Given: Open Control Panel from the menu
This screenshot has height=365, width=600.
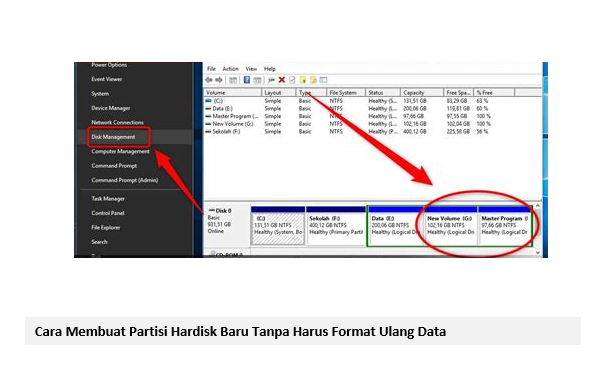Looking at the screenshot, I should pyautogui.click(x=108, y=213).
